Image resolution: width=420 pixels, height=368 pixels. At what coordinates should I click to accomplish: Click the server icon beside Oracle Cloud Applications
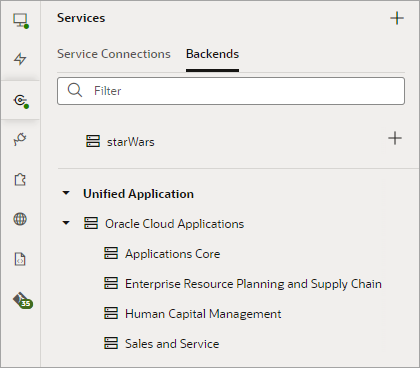tap(91, 223)
